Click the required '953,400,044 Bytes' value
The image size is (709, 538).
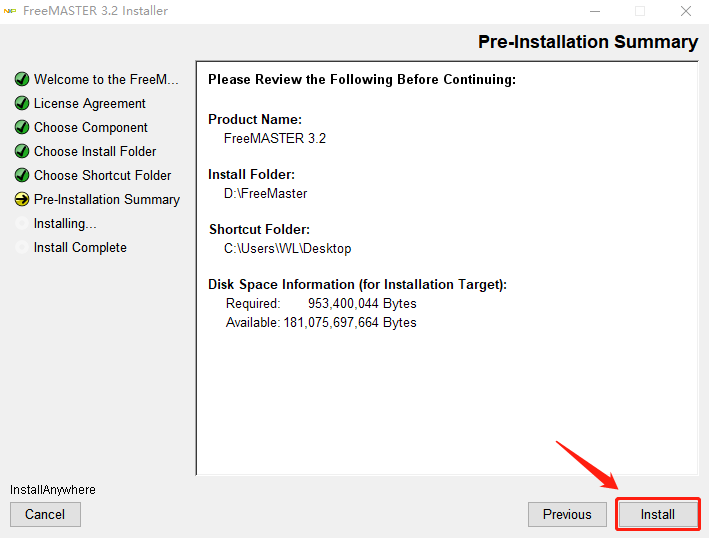[362, 303]
